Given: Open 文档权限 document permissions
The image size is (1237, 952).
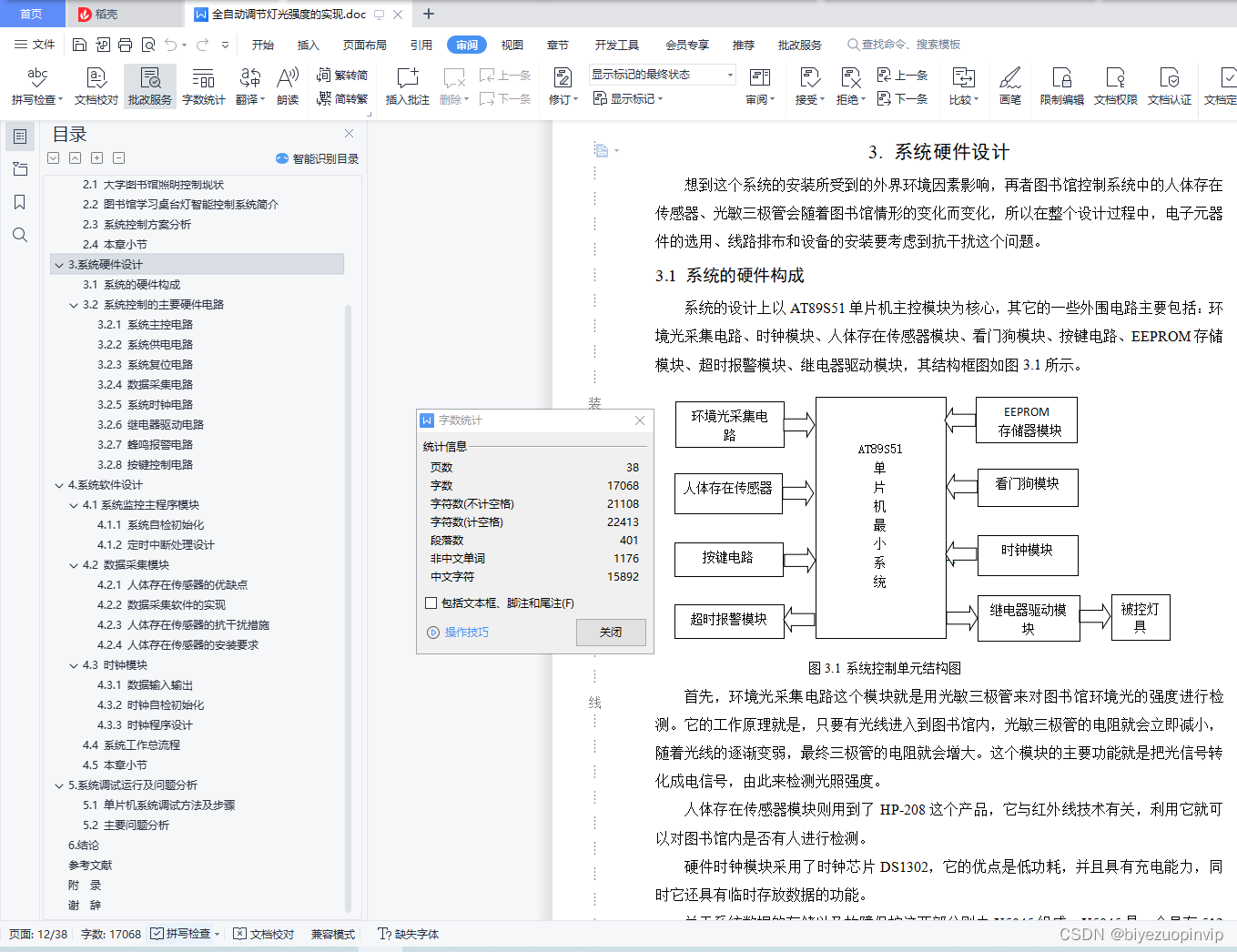Looking at the screenshot, I should [1116, 86].
